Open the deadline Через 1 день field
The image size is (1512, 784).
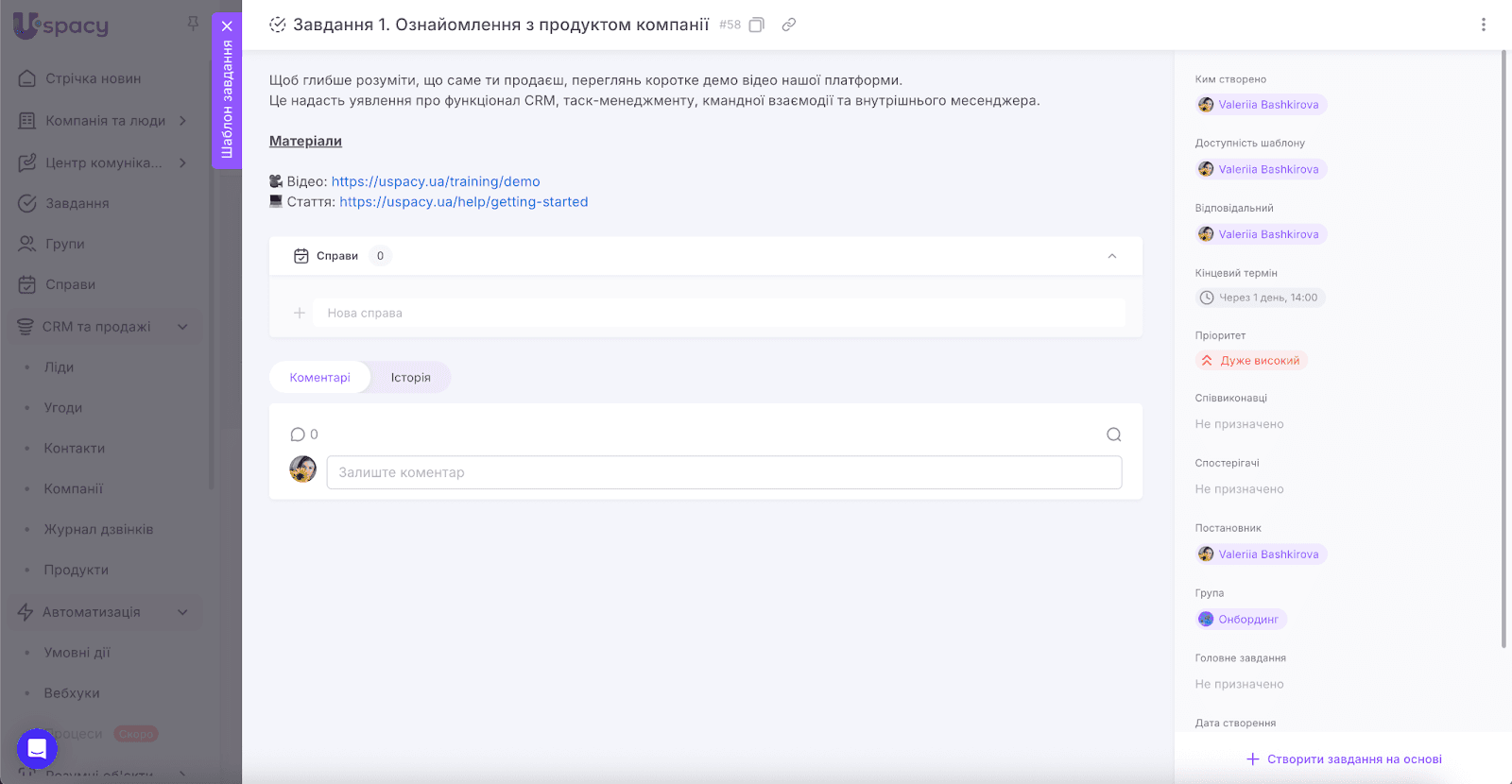point(1260,298)
